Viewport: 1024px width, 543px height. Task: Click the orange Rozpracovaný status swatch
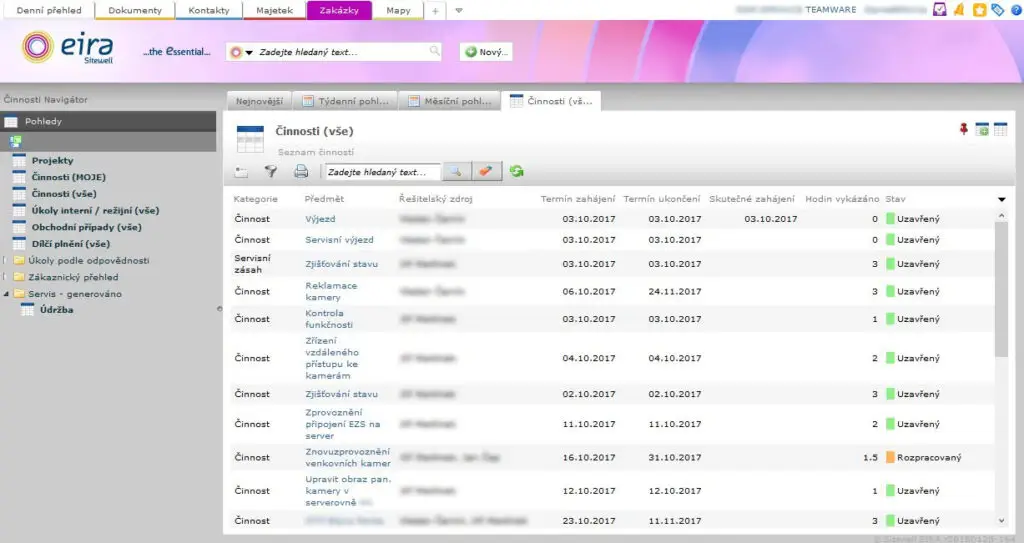890,457
